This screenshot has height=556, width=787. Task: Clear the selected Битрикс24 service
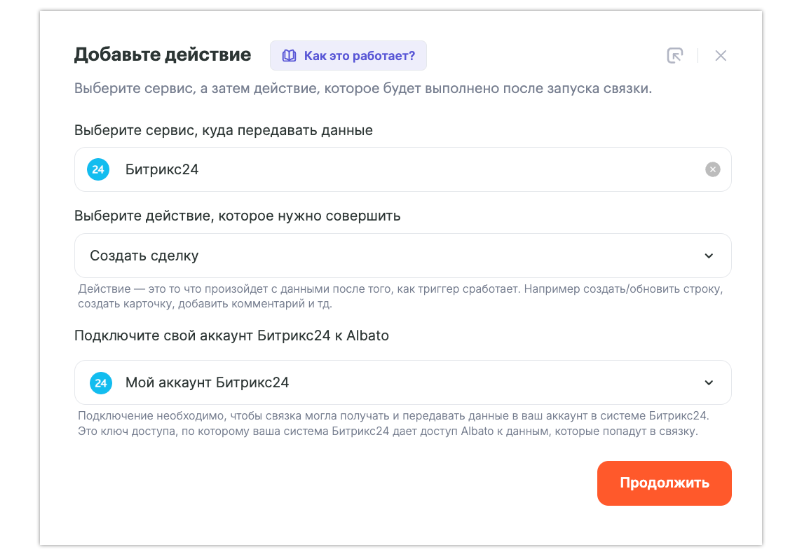[x=712, y=170]
